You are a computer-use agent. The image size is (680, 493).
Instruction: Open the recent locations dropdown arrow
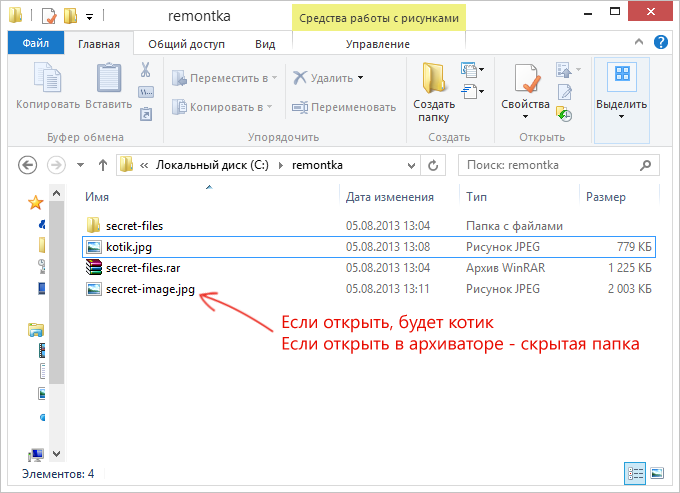click(80, 165)
